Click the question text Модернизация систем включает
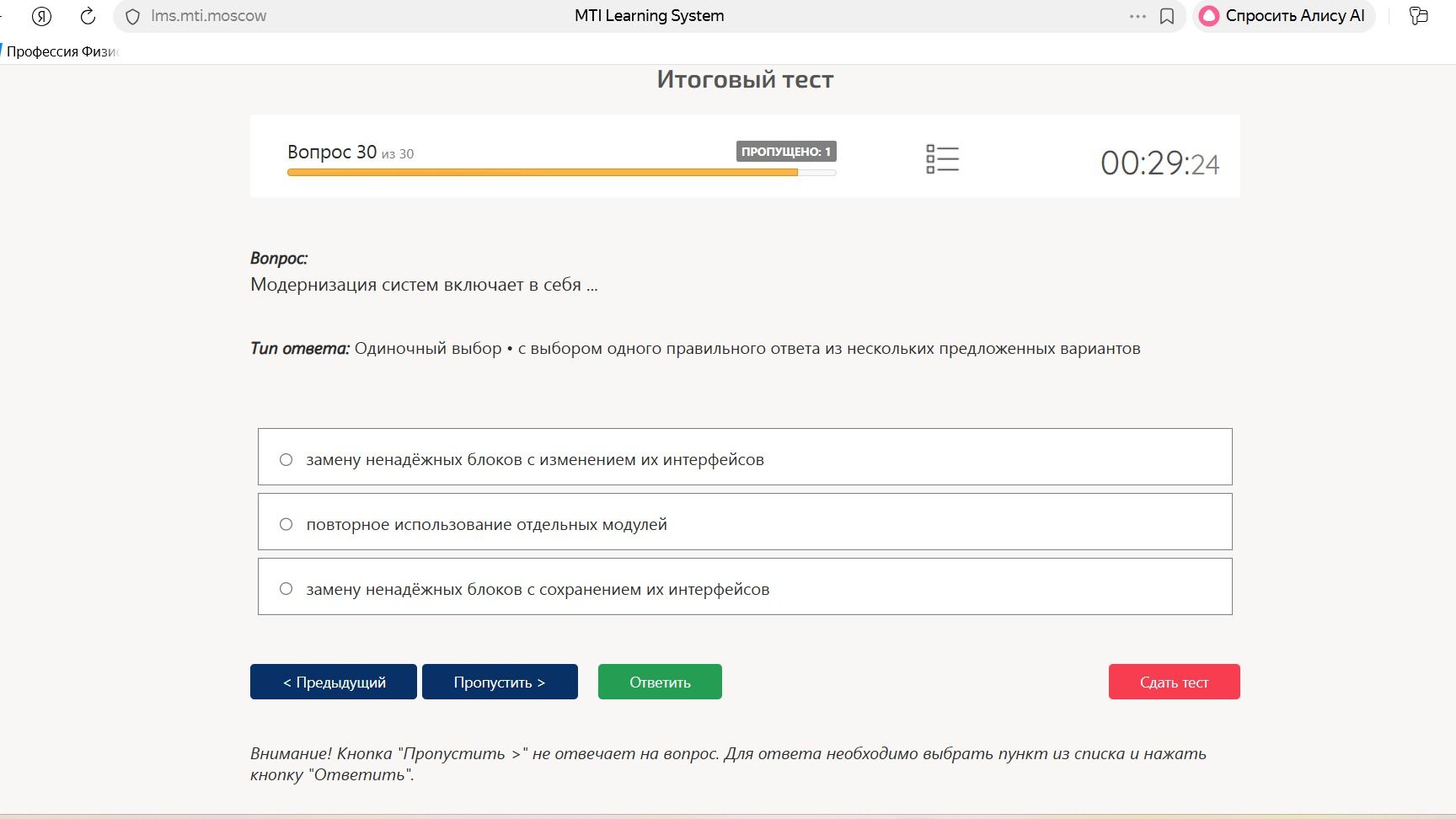Image resolution: width=1456 pixels, height=819 pixels. click(424, 285)
